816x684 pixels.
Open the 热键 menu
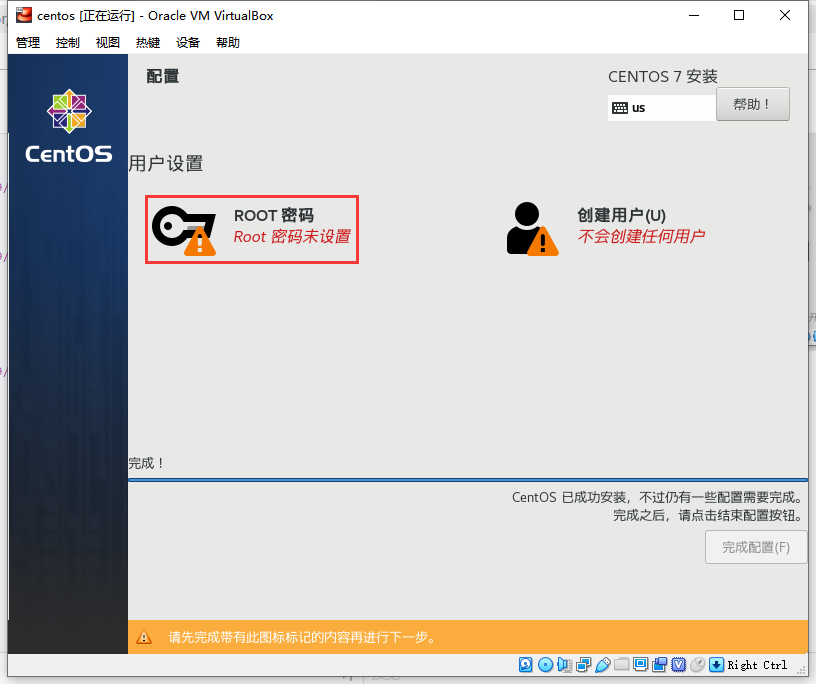coord(148,43)
